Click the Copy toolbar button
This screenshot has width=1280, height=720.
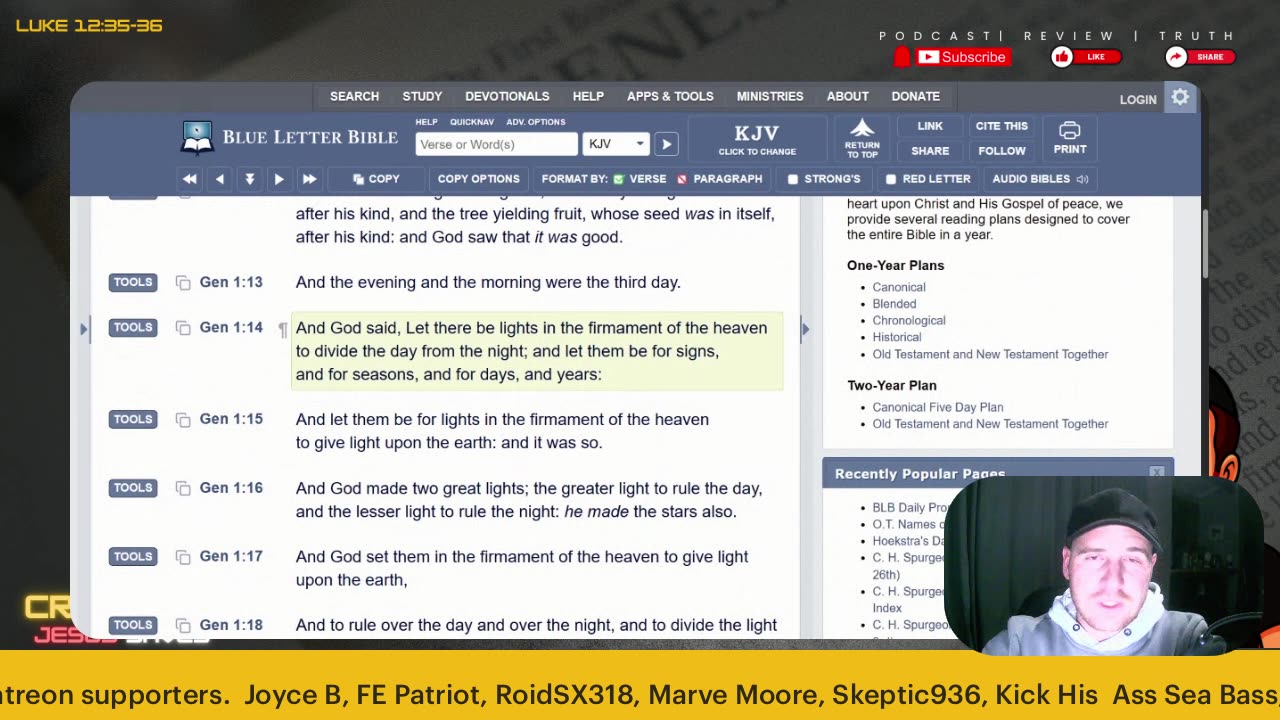[x=376, y=179]
